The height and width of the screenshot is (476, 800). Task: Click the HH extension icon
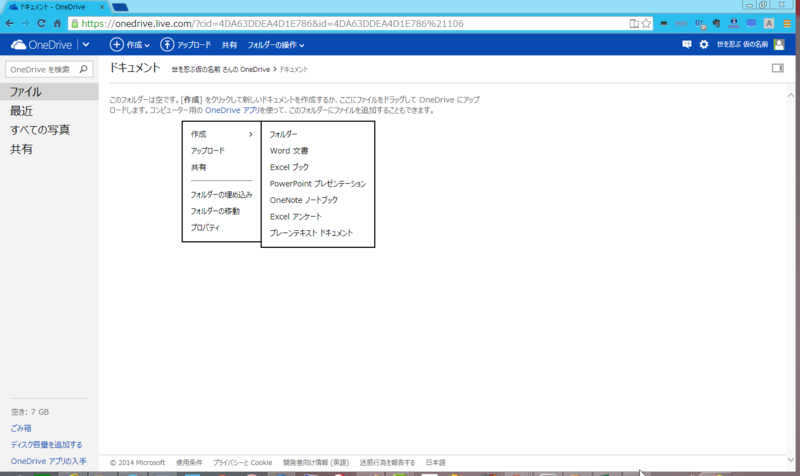pyautogui.click(x=681, y=23)
